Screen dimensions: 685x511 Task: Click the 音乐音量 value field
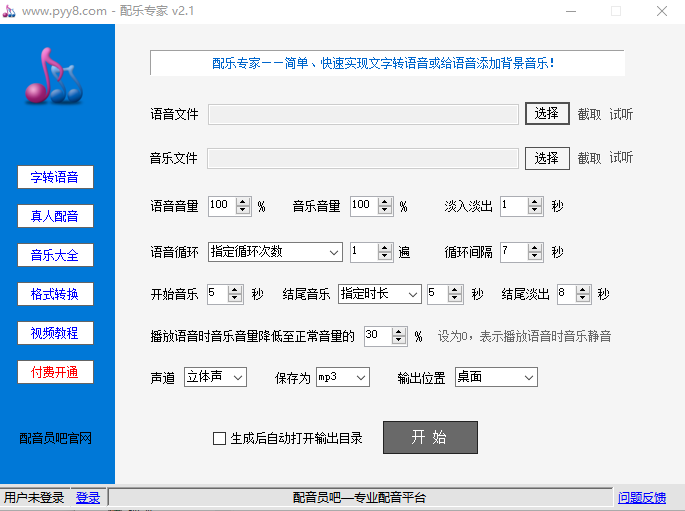point(364,206)
